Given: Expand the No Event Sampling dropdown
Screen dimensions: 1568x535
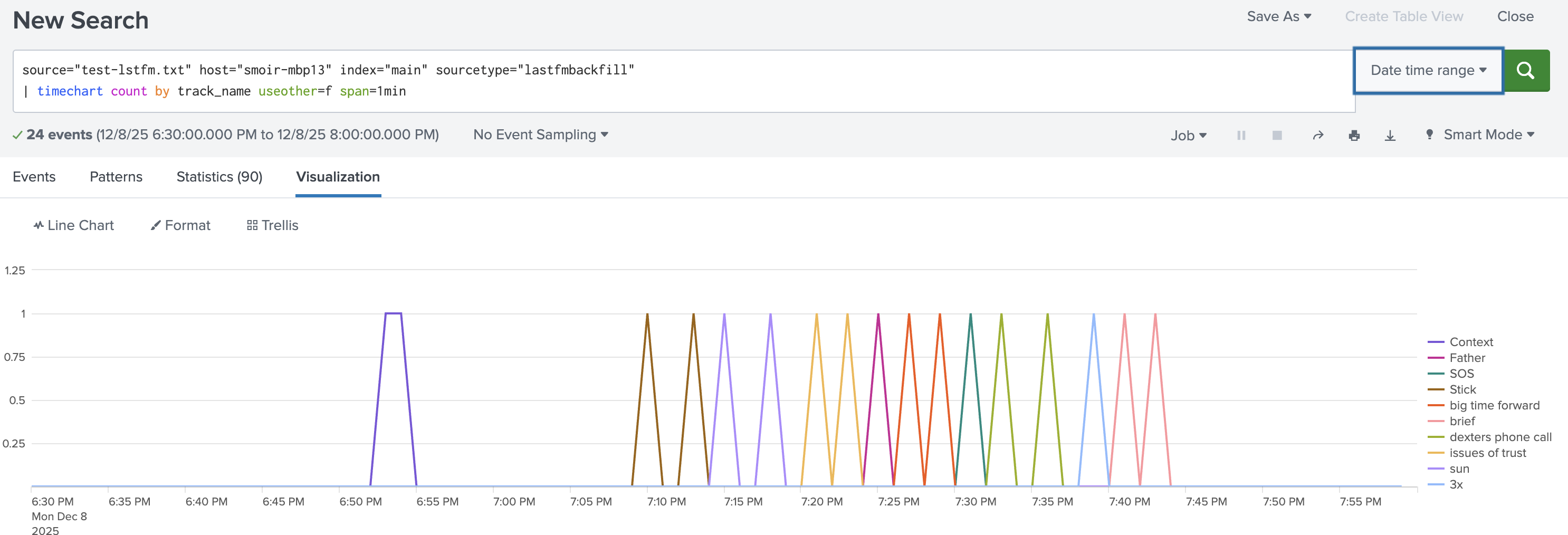Looking at the screenshot, I should click(x=540, y=135).
